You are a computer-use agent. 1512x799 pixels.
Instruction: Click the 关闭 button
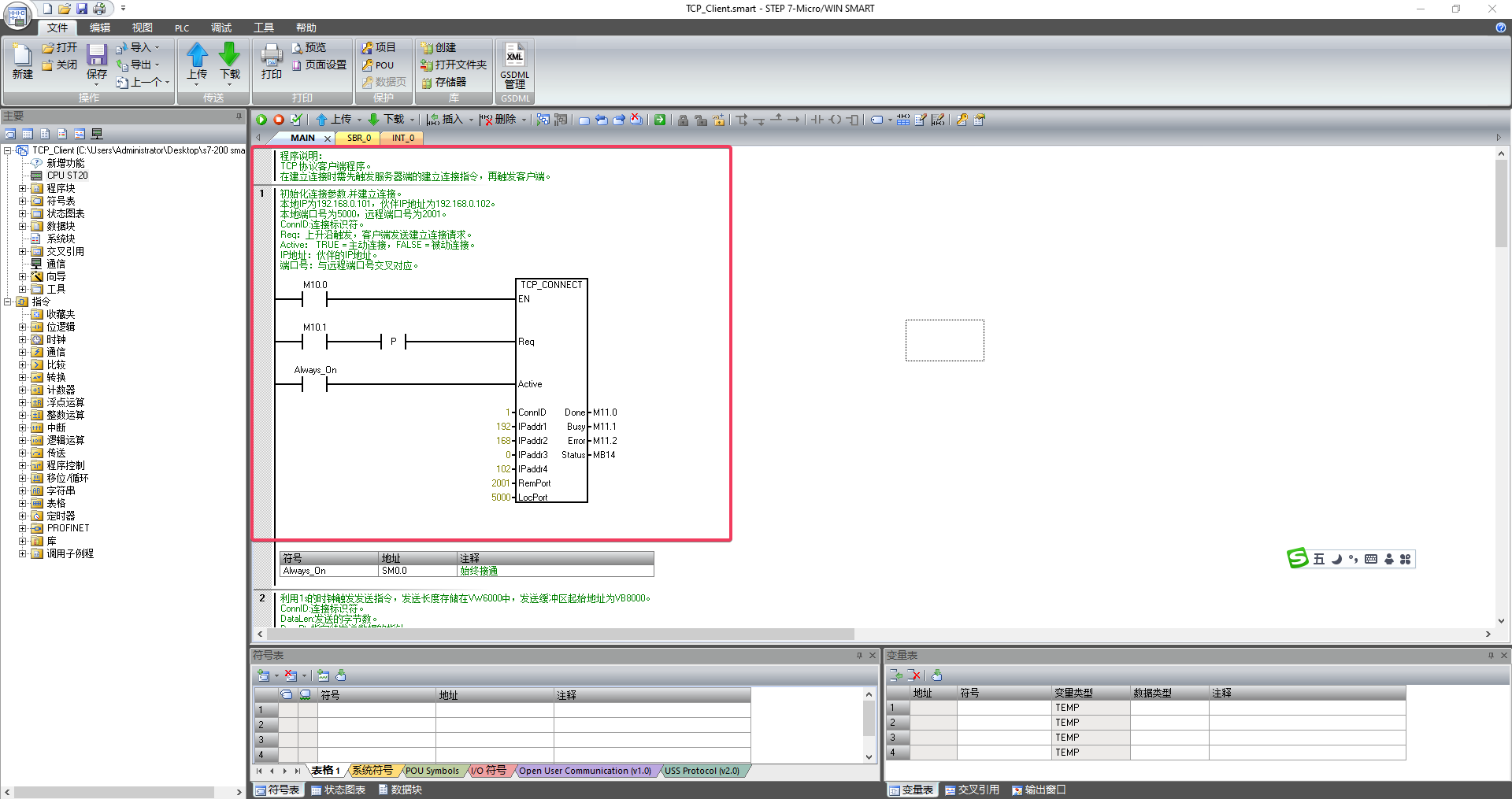point(60,65)
